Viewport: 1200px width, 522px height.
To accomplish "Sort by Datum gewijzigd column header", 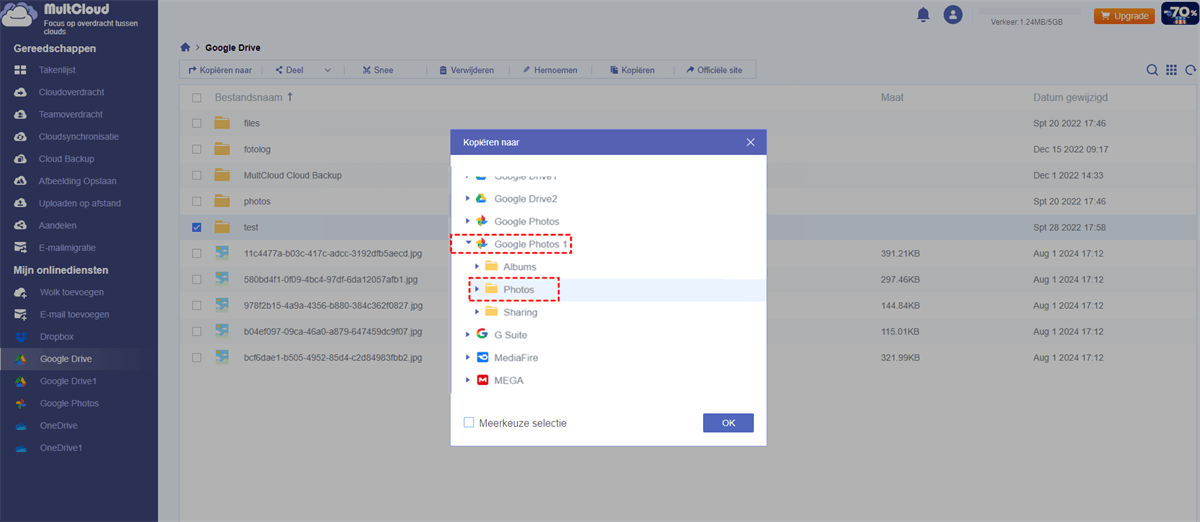I will click(1070, 98).
